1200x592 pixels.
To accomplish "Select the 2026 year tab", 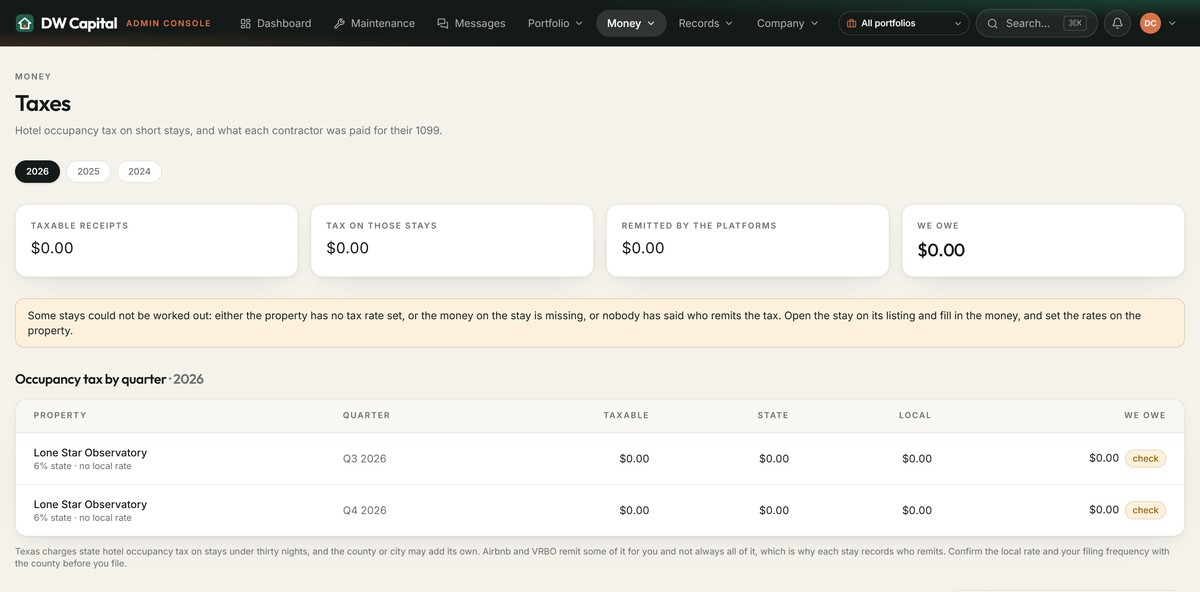I will (x=37, y=171).
